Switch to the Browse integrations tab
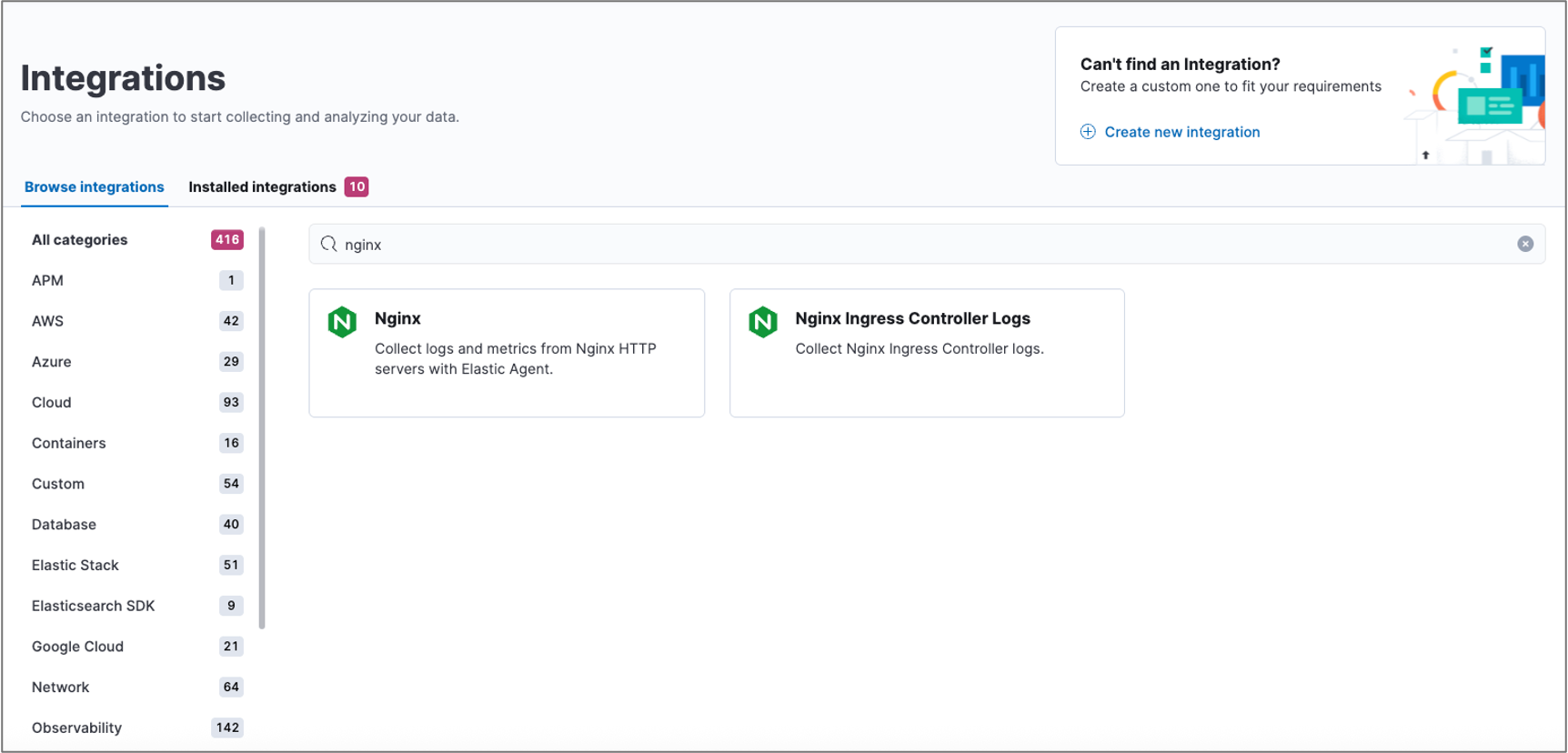 (x=95, y=186)
